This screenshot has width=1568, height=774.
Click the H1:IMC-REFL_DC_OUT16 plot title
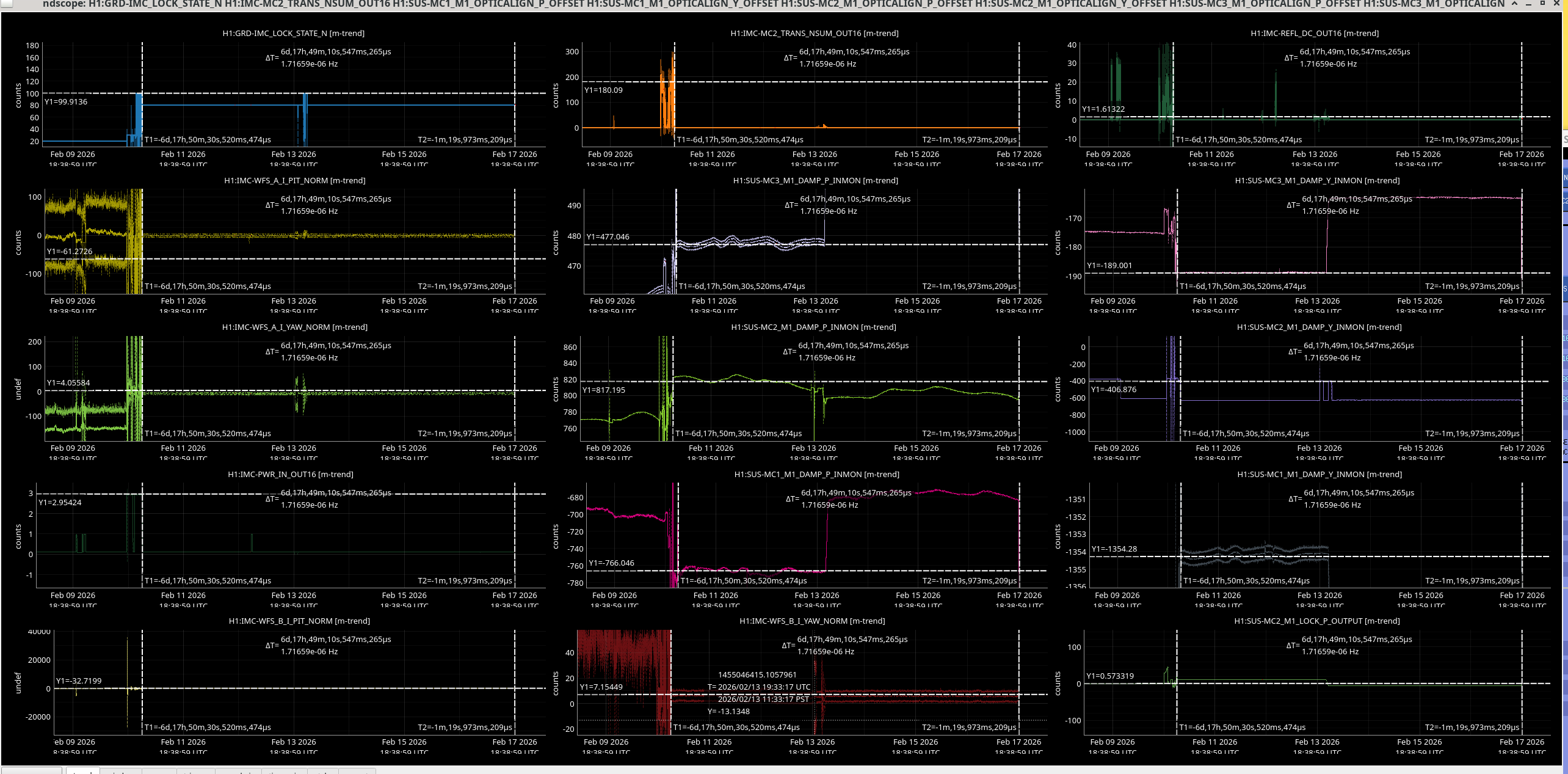(x=1314, y=34)
